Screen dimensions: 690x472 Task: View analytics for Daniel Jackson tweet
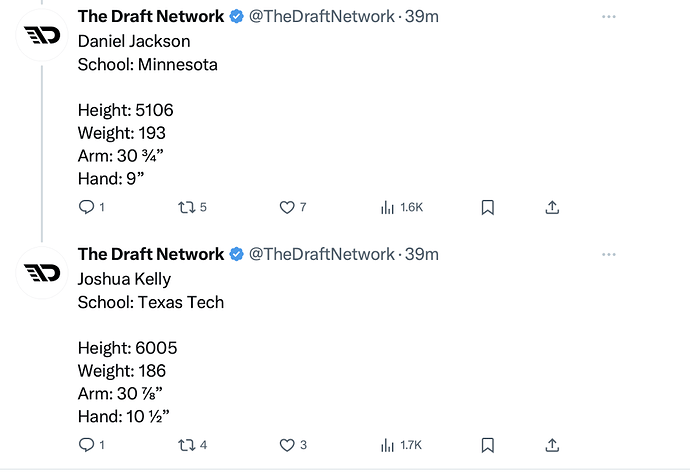(x=387, y=207)
